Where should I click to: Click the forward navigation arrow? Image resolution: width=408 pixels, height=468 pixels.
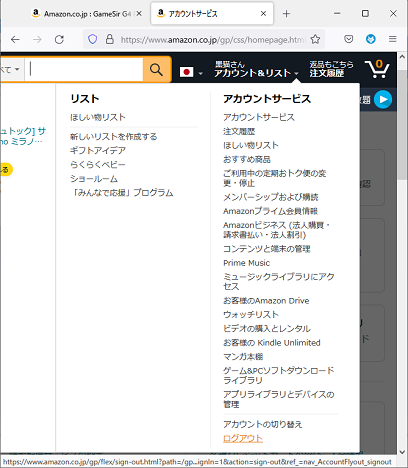click(x=37, y=40)
